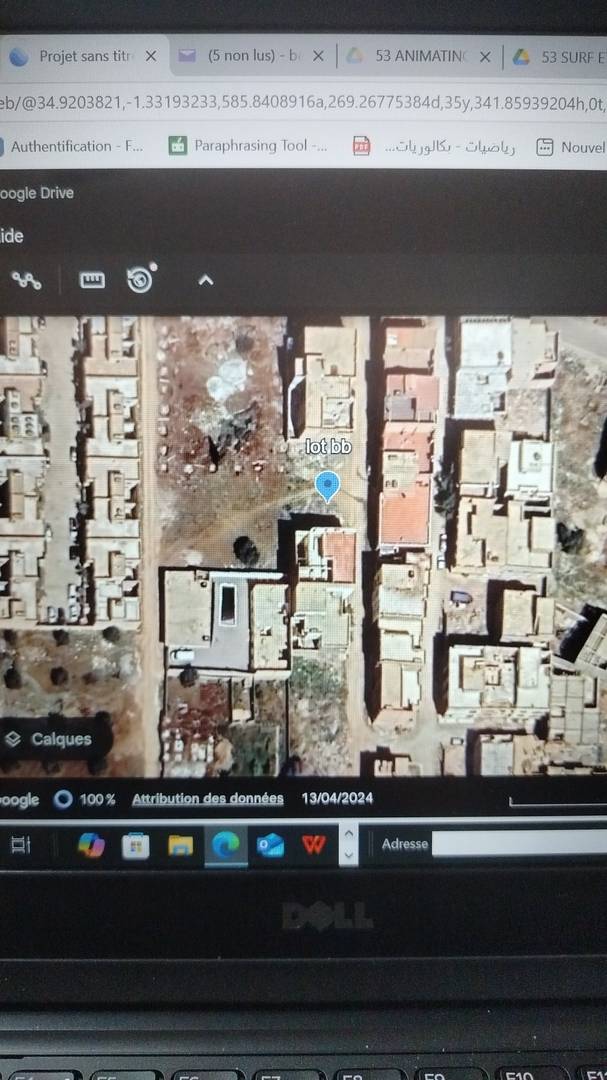Viewport: 607px width, 1080px height.
Task: Click the taskbar Adresse input field
Action: [x=518, y=844]
